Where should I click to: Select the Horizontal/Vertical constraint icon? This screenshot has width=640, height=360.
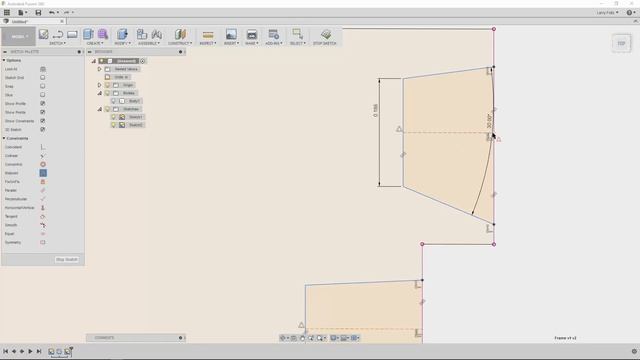(43, 208)
